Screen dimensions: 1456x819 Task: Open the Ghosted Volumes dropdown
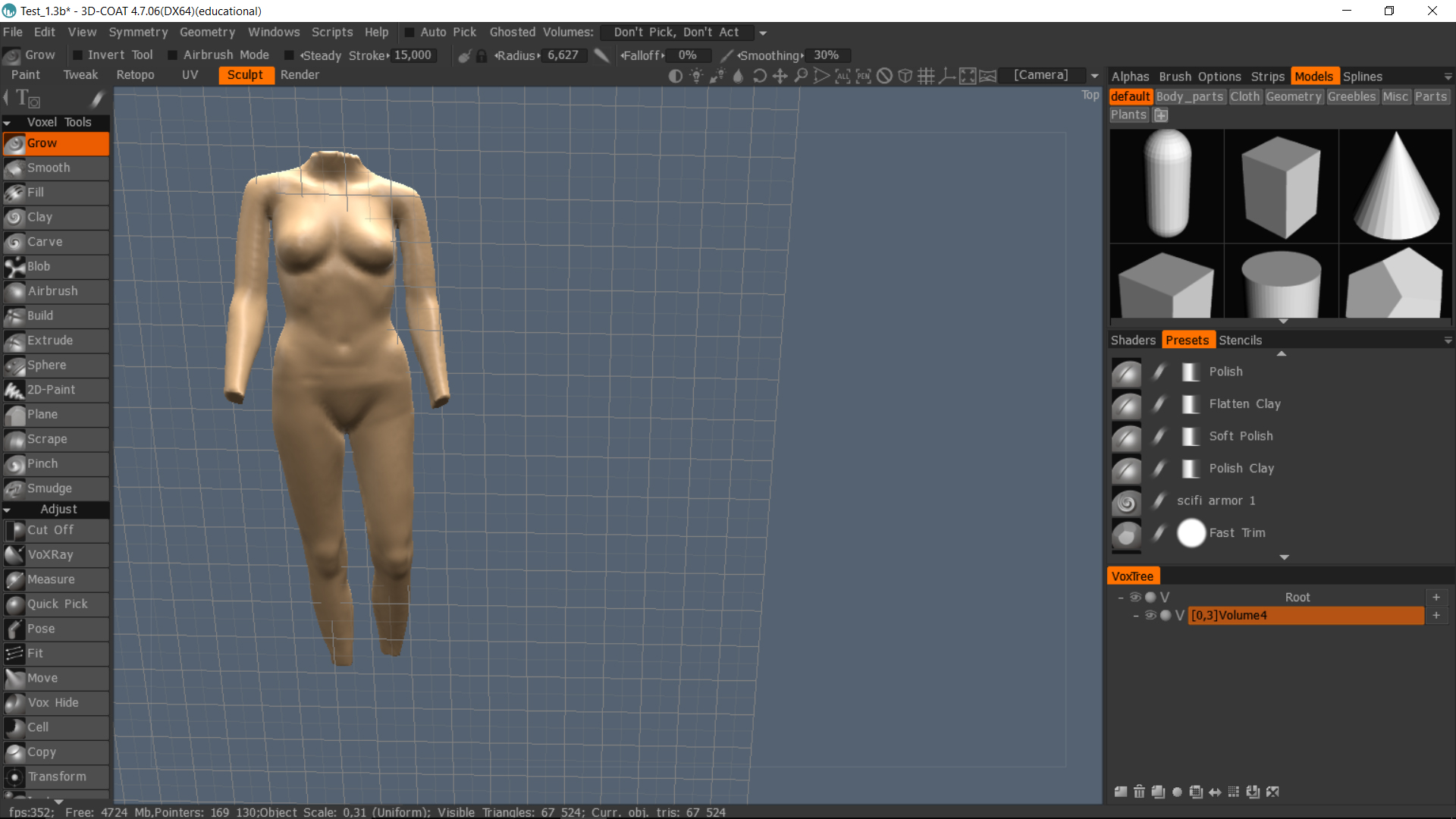(x=763, y=33)
